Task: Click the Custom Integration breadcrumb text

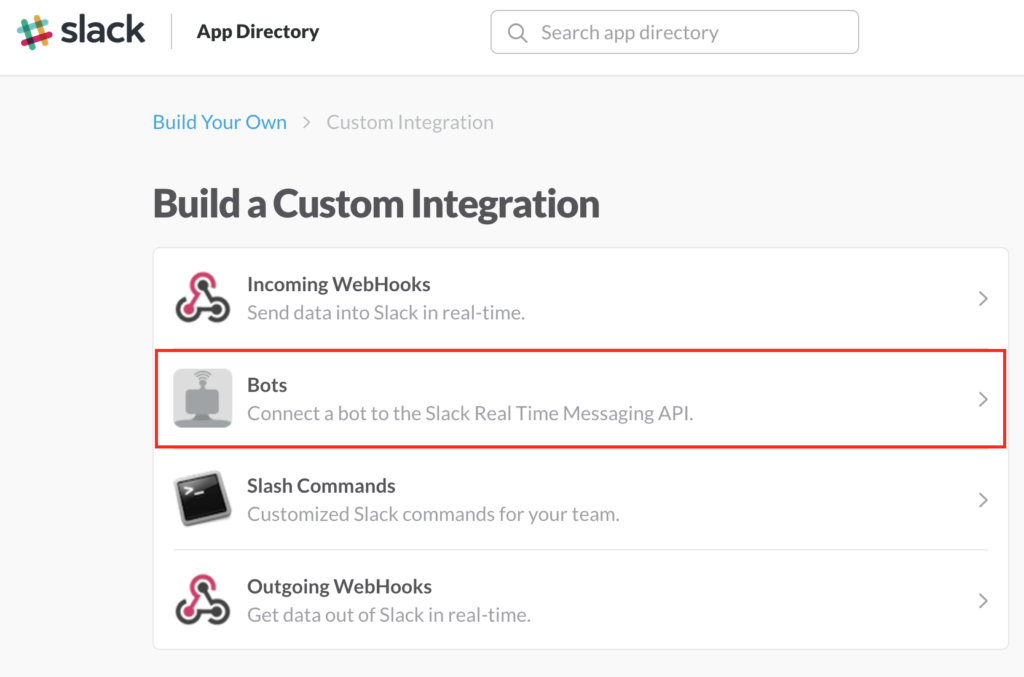Action: point(410,123)
